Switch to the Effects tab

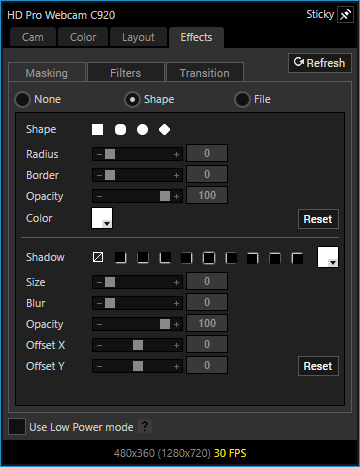point(196,37)
